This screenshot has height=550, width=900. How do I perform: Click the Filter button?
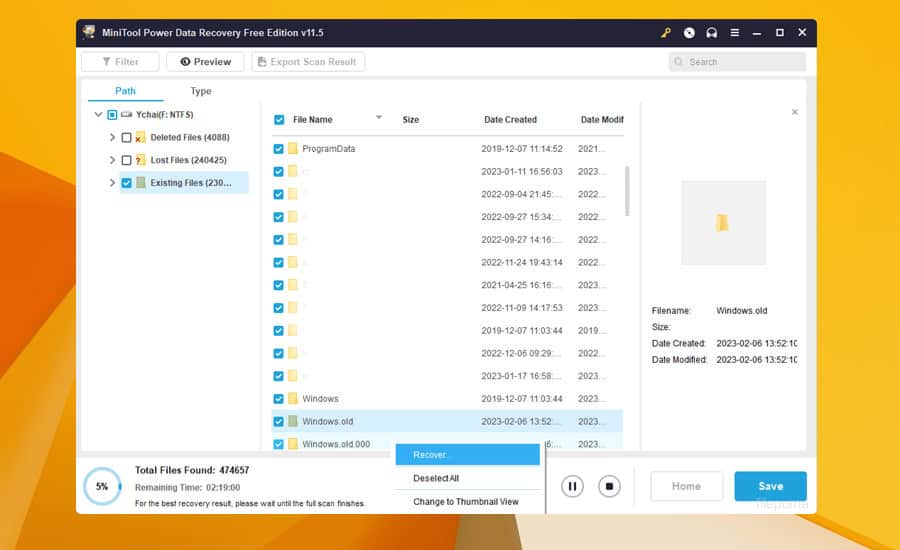pos(120,61)
